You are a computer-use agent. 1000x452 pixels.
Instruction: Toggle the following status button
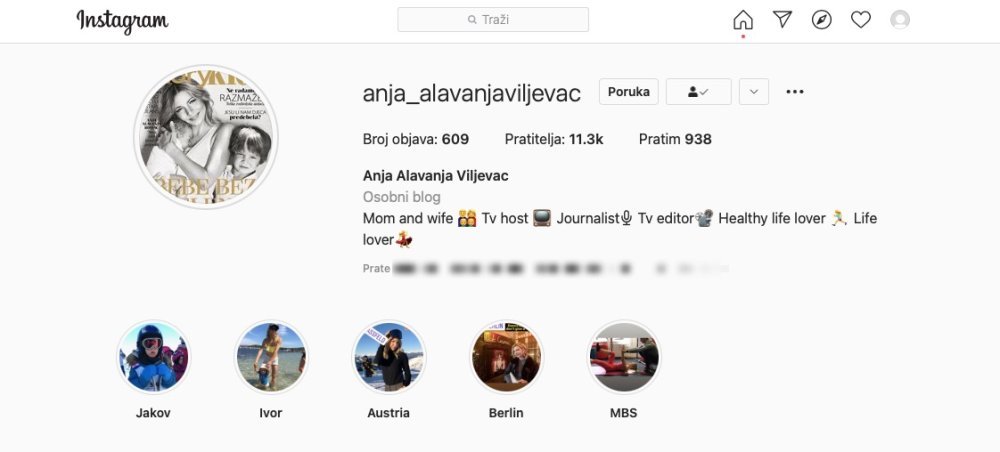click(x=698, y=92)
